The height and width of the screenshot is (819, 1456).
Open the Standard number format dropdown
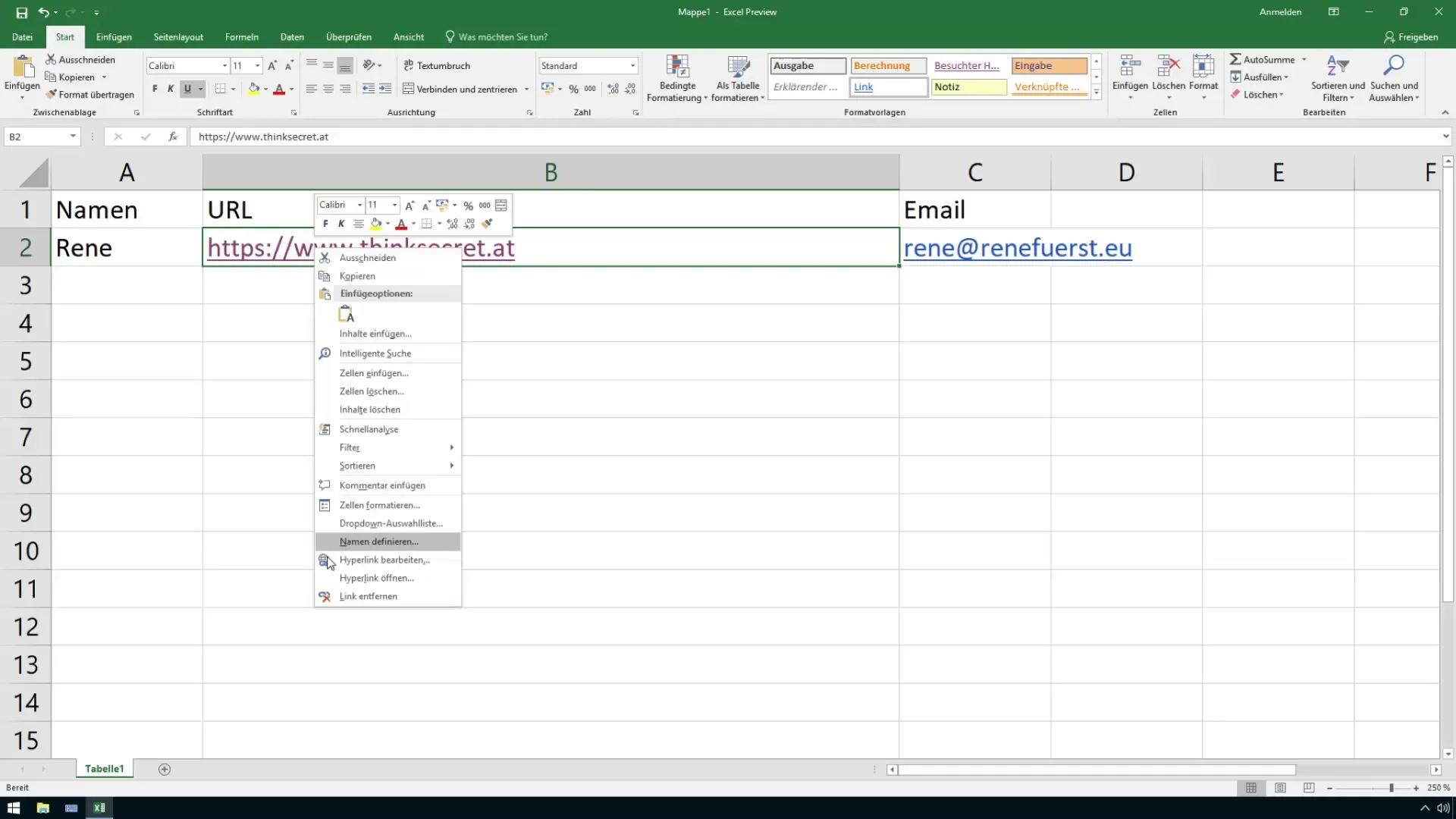tap(632, 66)
